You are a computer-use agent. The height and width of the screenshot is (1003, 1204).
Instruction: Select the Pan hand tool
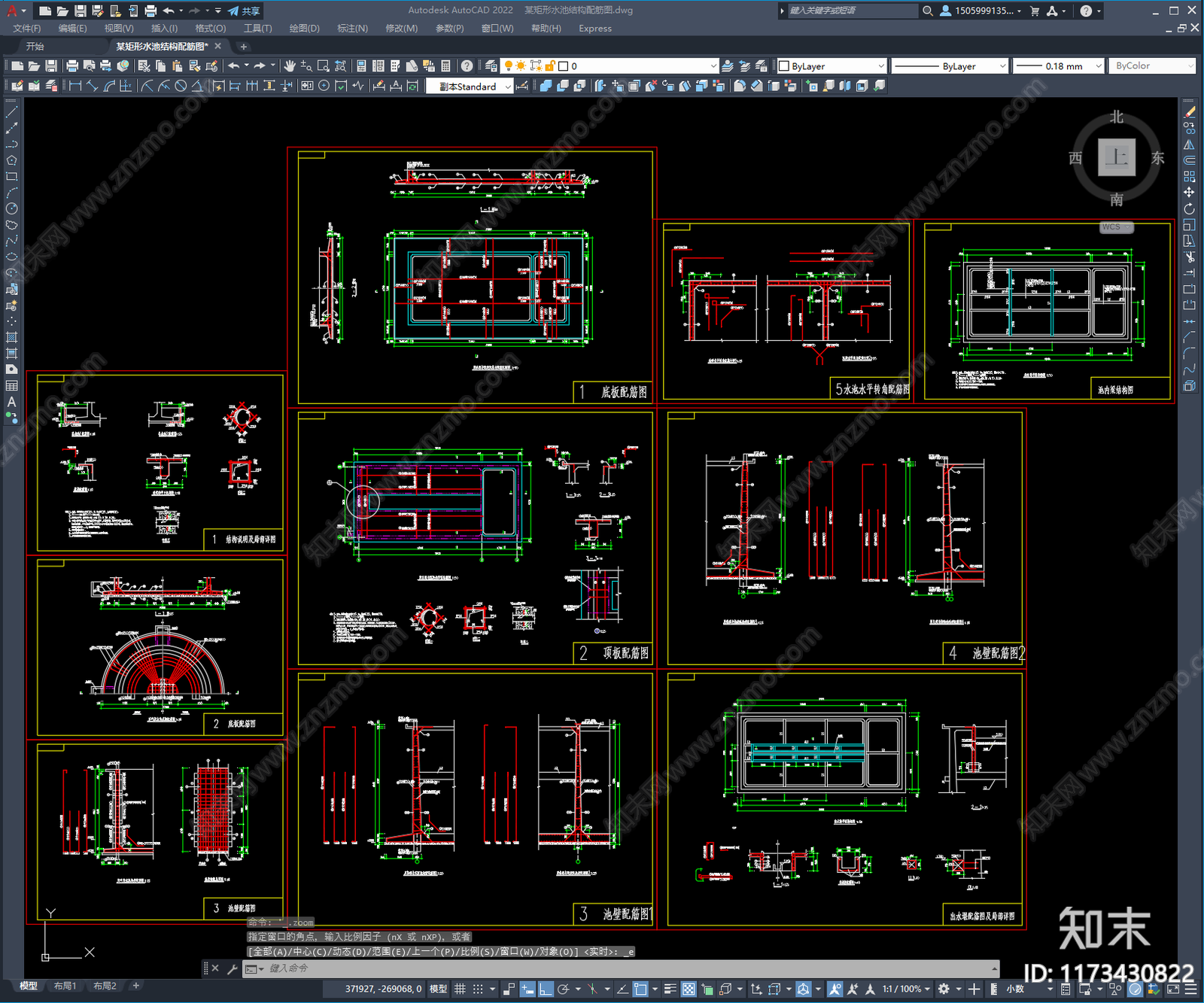[290, 66]
